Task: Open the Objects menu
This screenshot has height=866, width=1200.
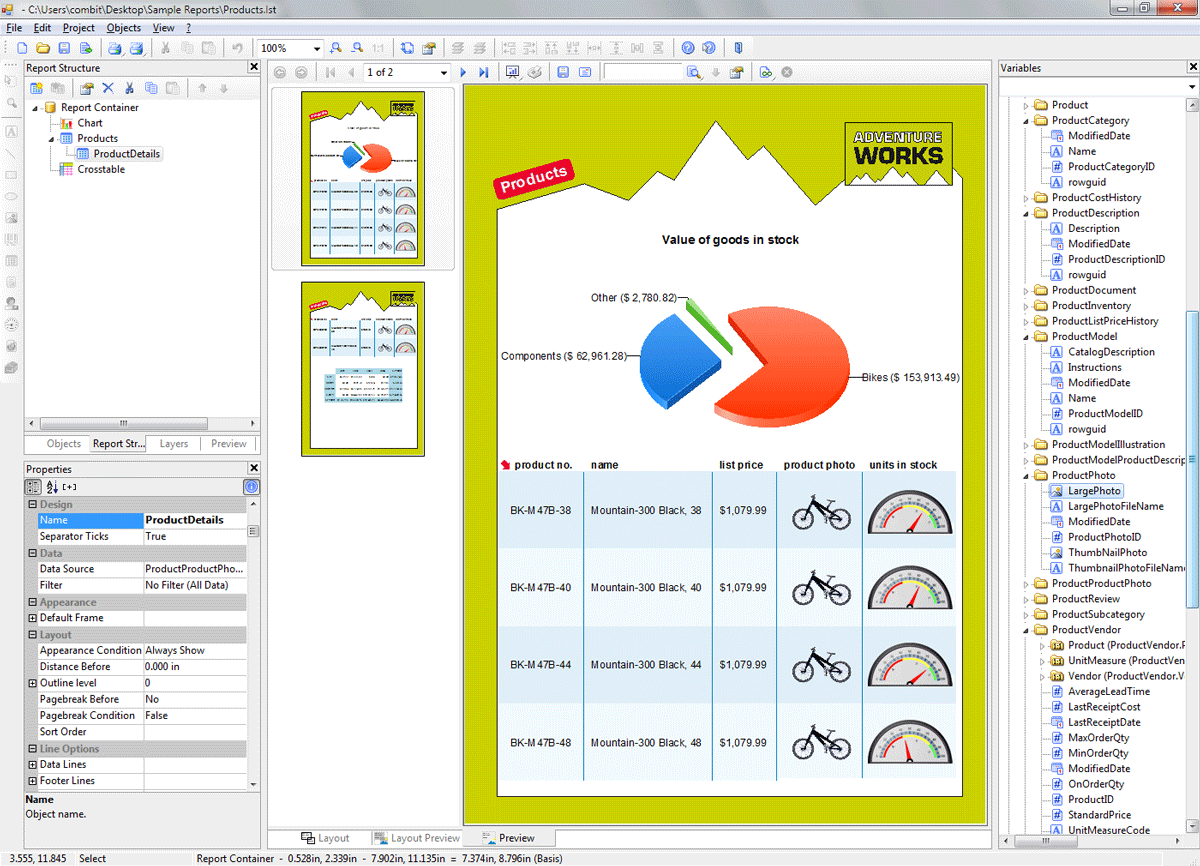Action: tap(124, 28)
